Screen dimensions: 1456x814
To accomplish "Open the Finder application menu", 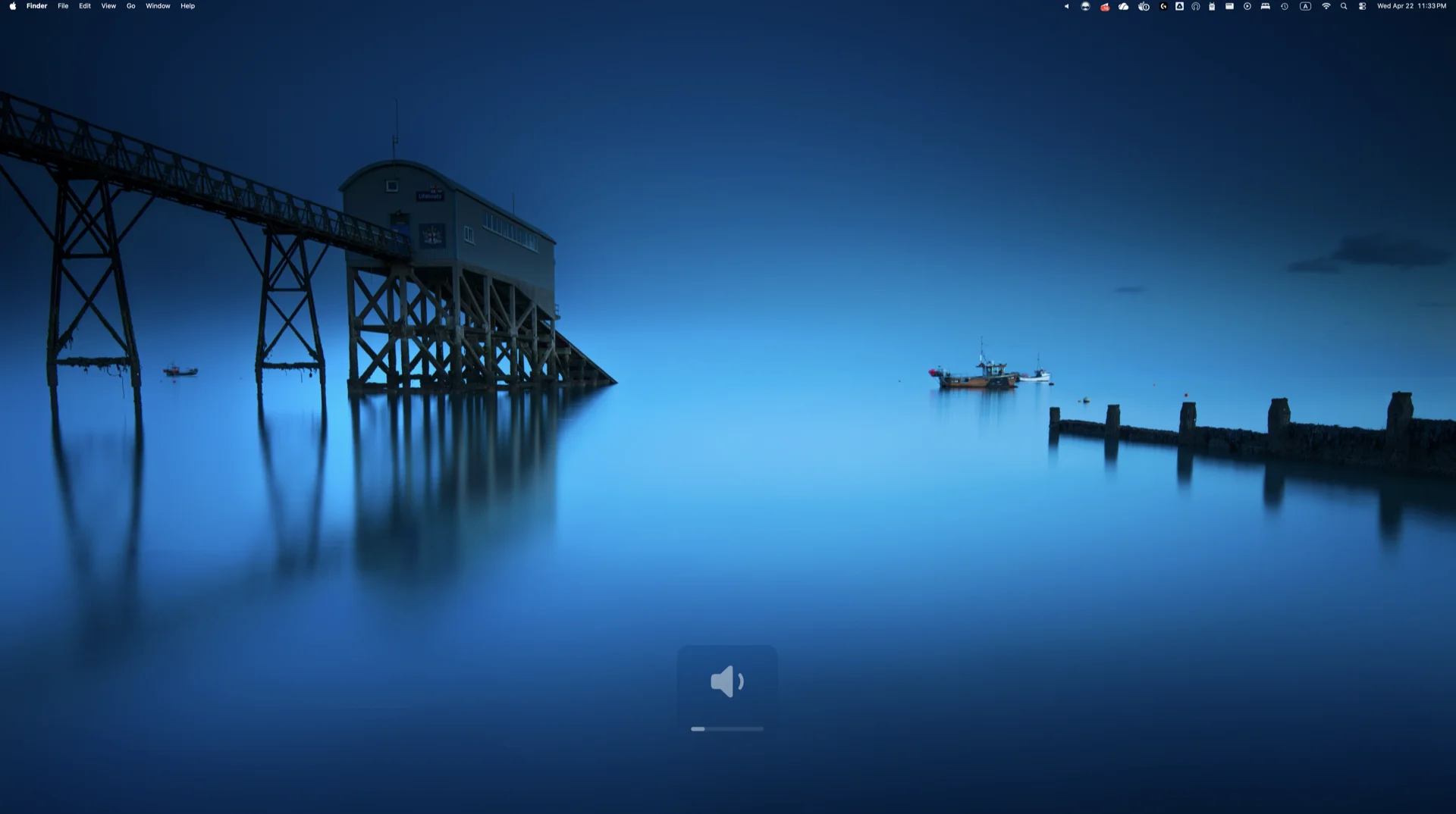I will click(36, 6).
